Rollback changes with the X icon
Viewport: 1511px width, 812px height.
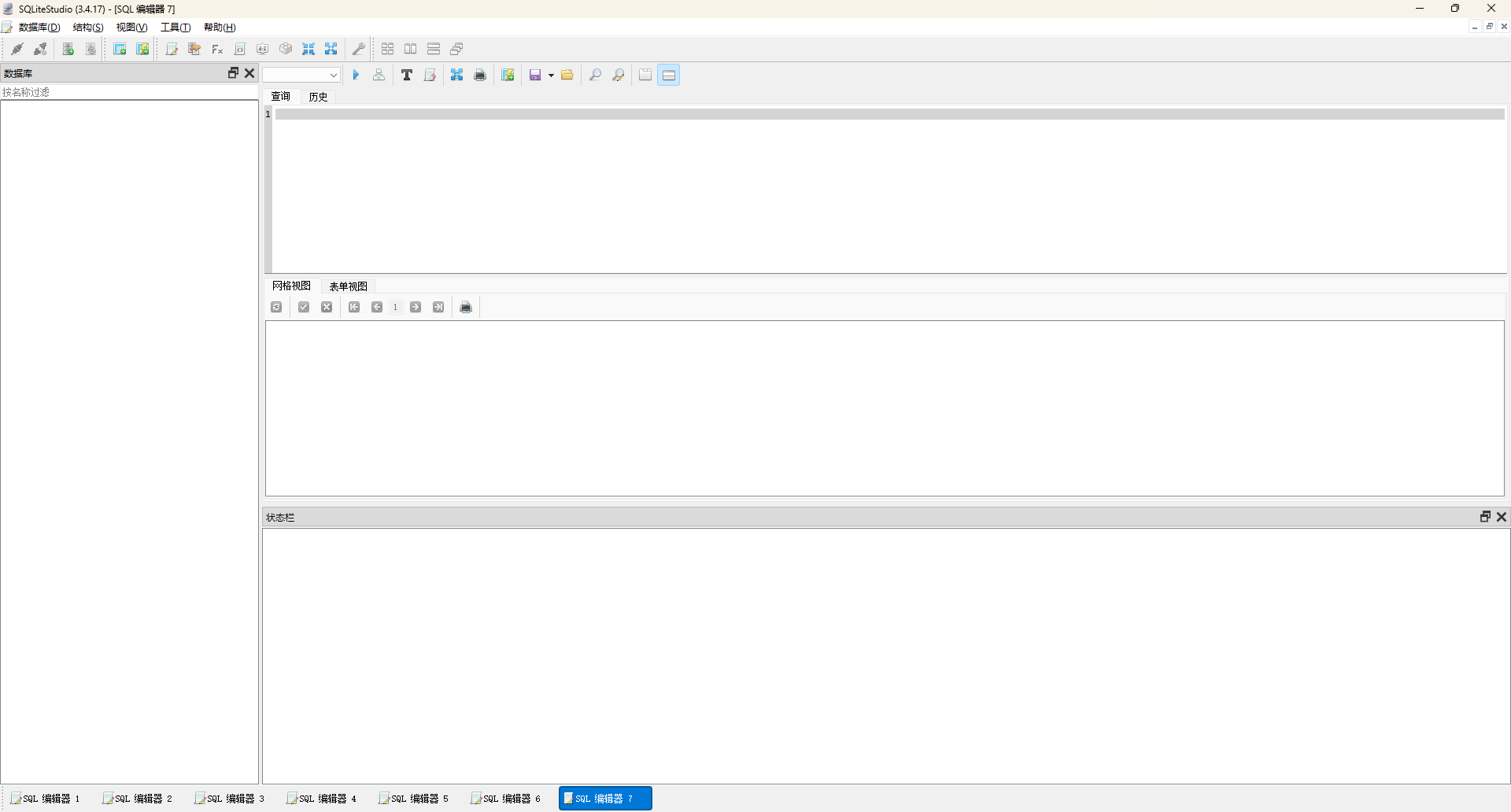click(327, 307)
